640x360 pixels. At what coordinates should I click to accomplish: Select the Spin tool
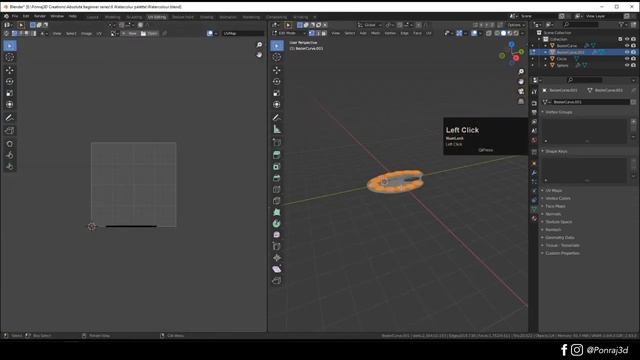pos(276,223)
